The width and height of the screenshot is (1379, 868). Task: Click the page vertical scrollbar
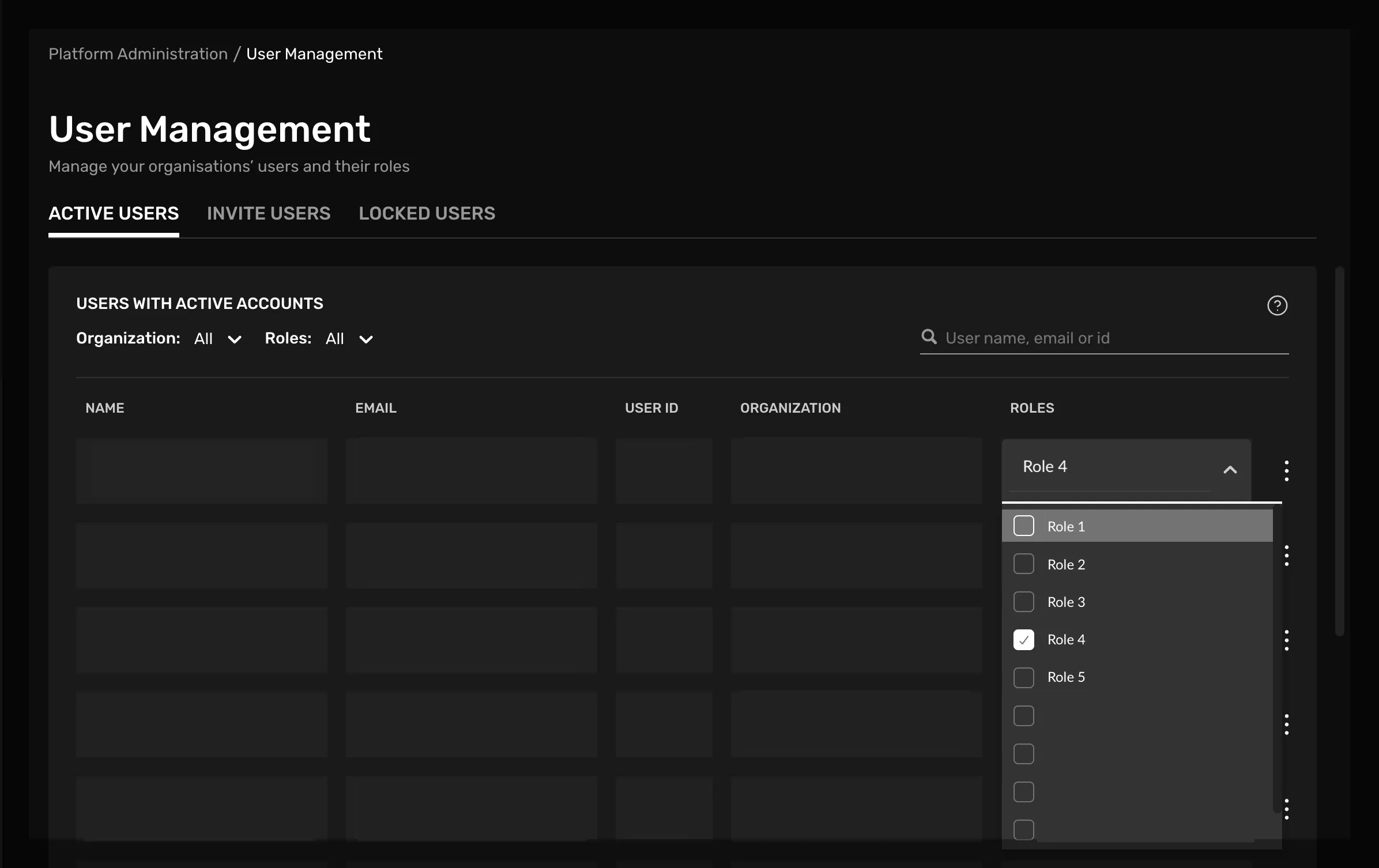(x=1339, y=451)
